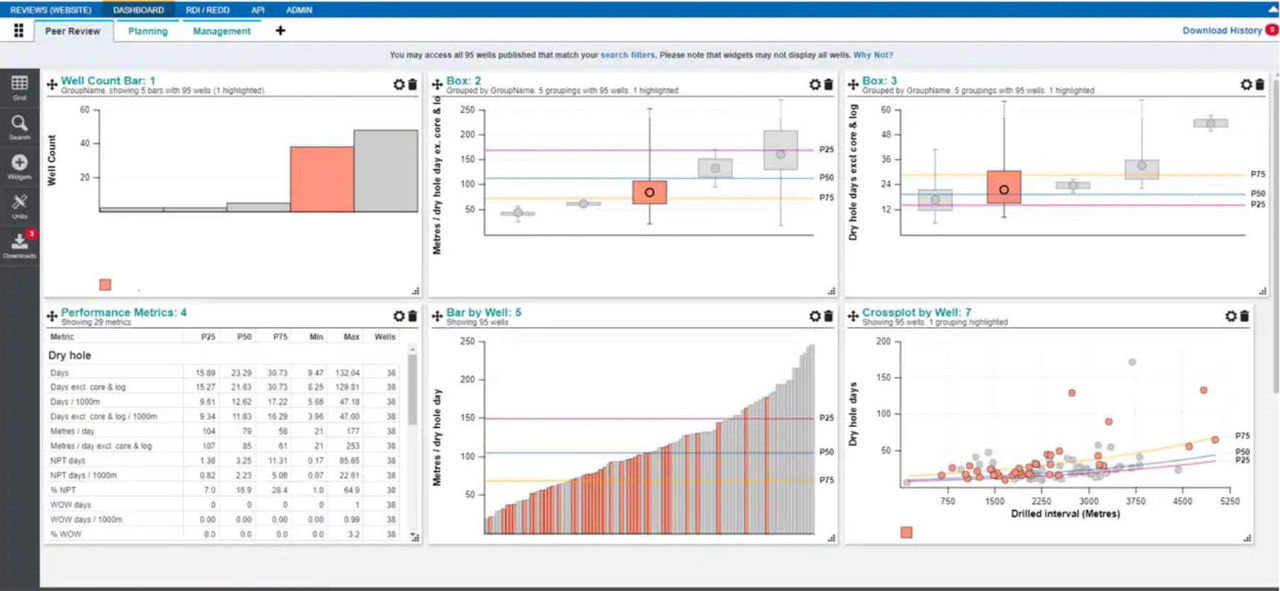Open Download History
1280x591 pixels.
pyautogui.click(x=1222, y=31)
